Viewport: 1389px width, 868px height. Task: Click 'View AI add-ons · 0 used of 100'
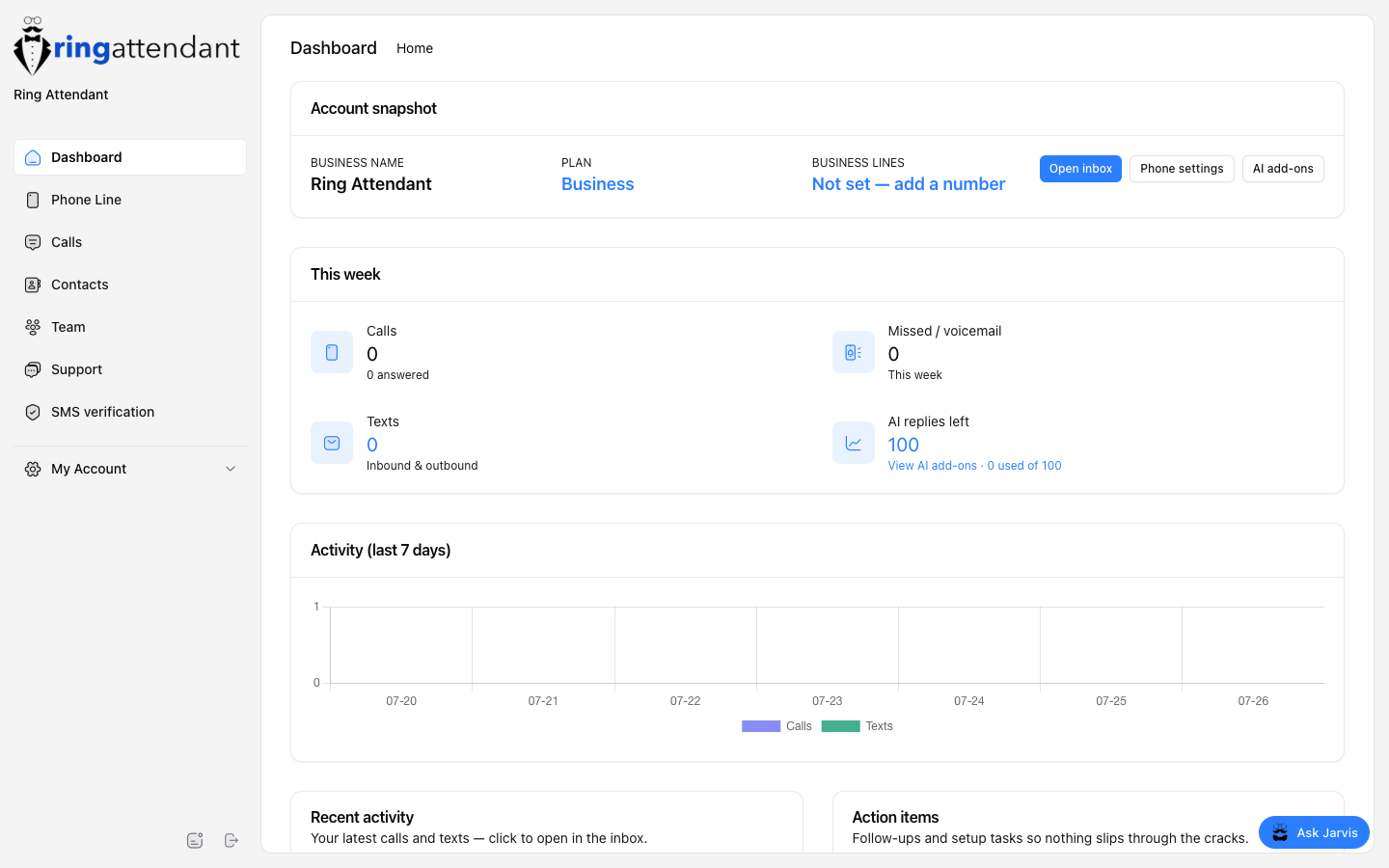(974, 466)
